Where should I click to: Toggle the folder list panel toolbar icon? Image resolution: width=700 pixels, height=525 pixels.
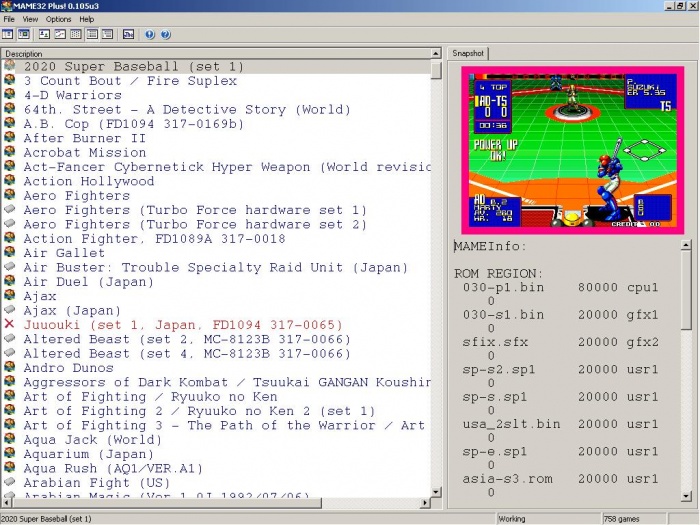[8, 34]
